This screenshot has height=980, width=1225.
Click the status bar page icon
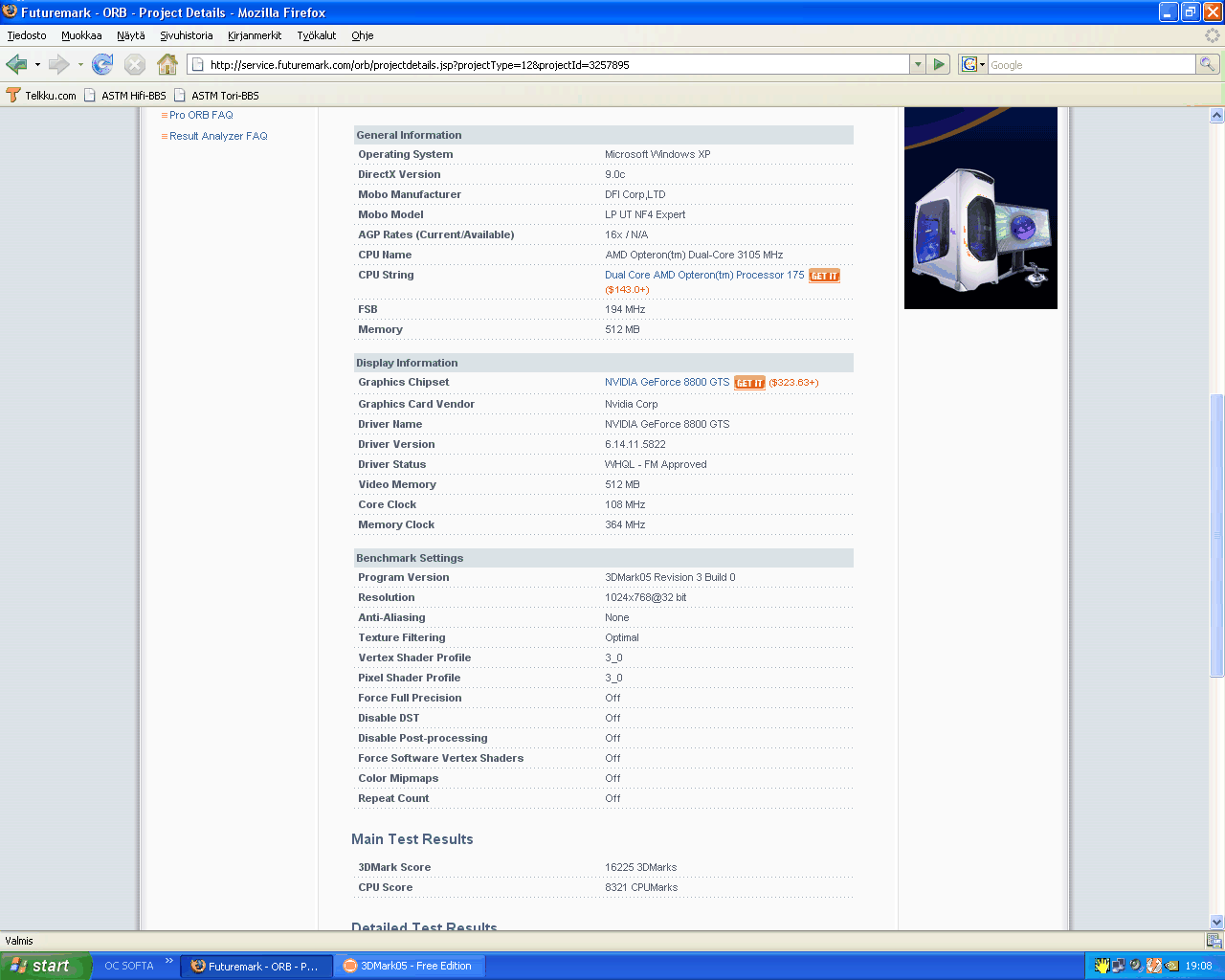click(1214, 941)
